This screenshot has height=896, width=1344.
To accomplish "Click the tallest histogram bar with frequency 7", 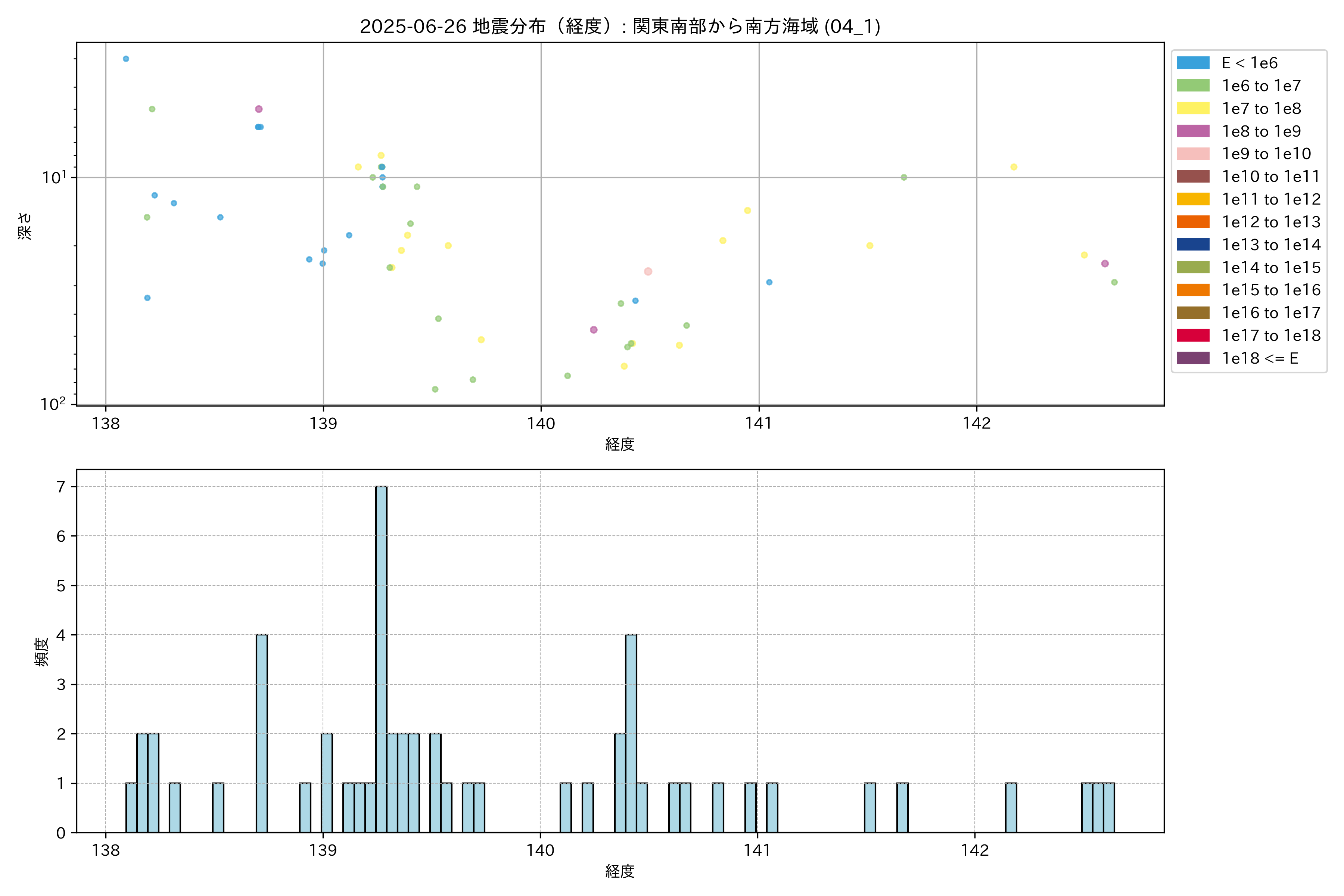I will pos(381,659).
